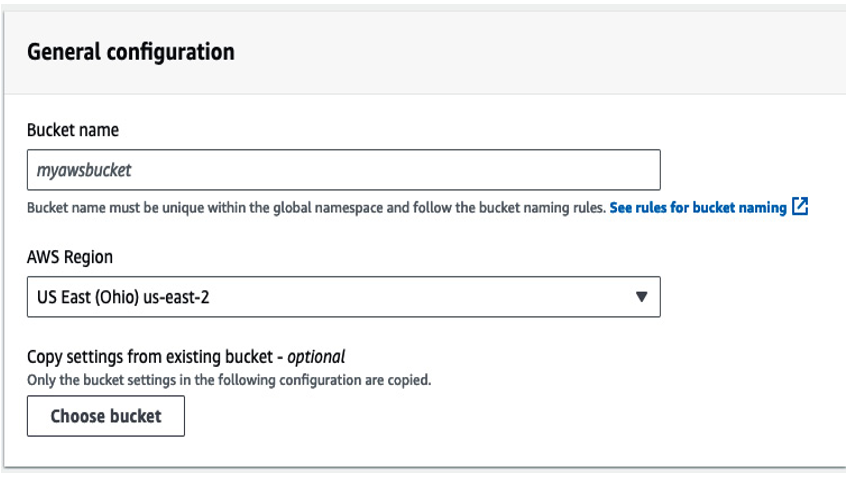The width and height of the screenshot is (850, 478).
Task: Click the bucket name uniqueness helper text
Action: tap(316, 208)
